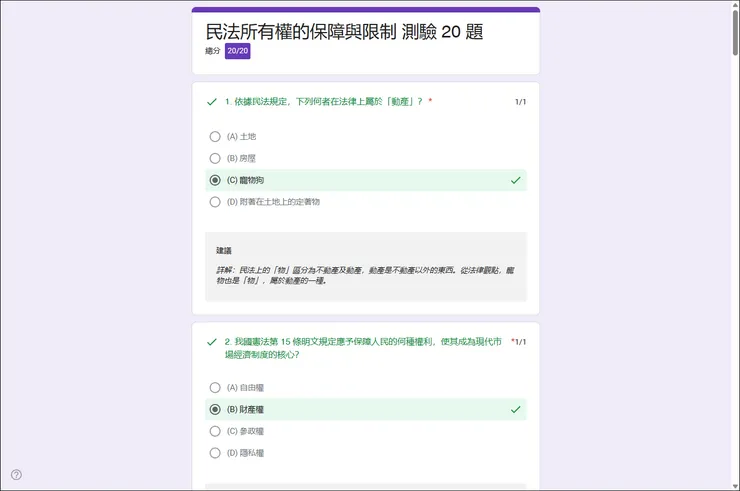Click question 2 text about 憲法第 15 條

363,348
